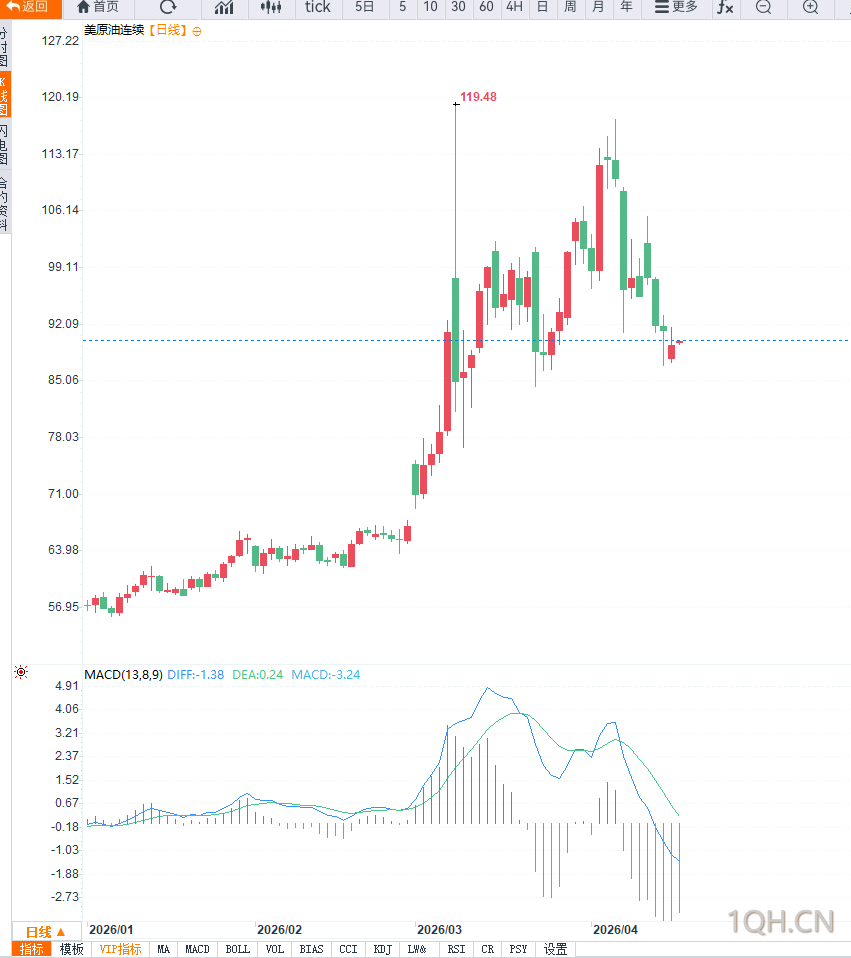Click the refresh chart icon

click(168, 7)
